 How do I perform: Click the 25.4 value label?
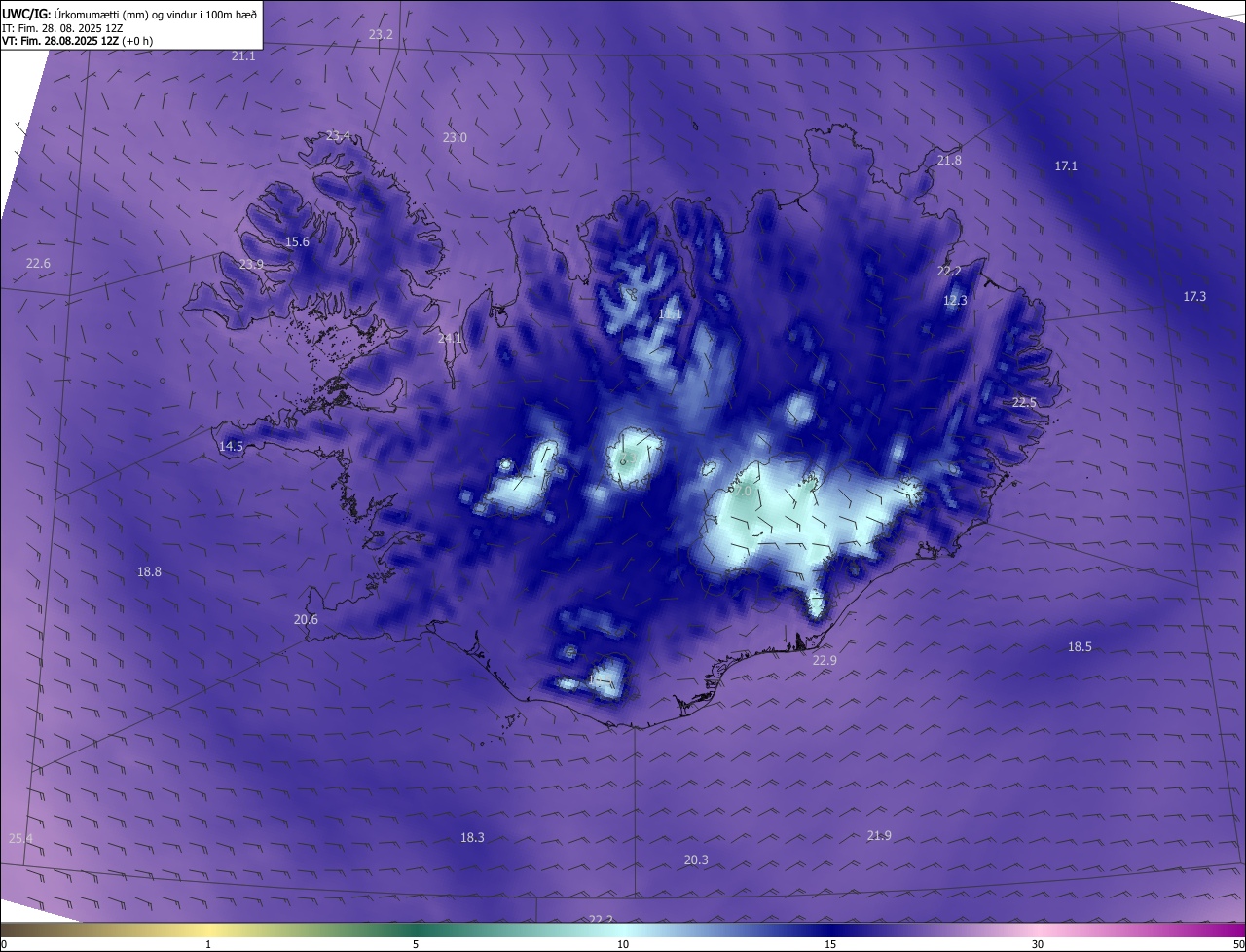coord(20,839)
